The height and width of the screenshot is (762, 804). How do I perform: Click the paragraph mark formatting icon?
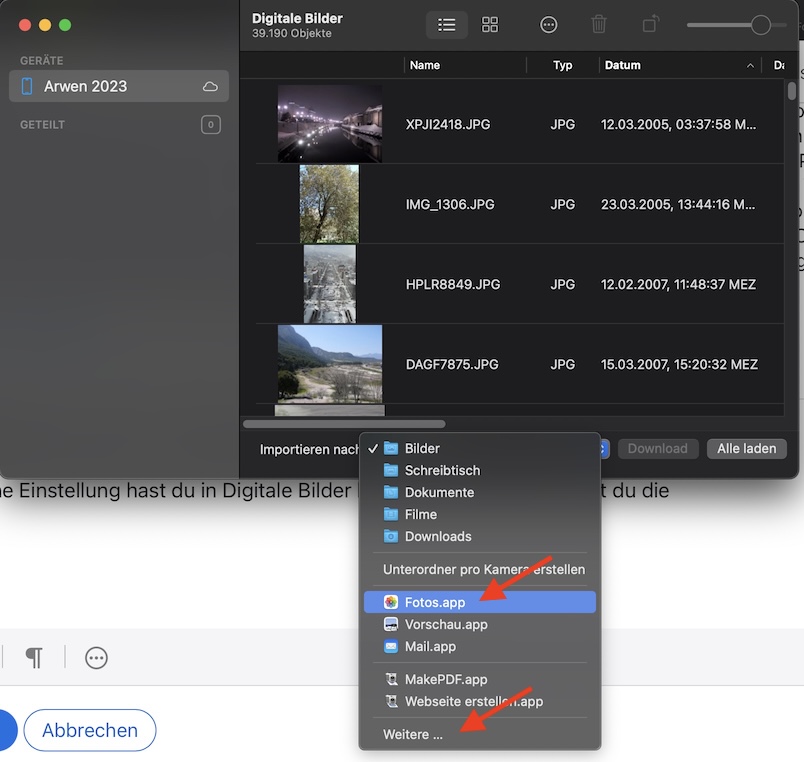34,657
